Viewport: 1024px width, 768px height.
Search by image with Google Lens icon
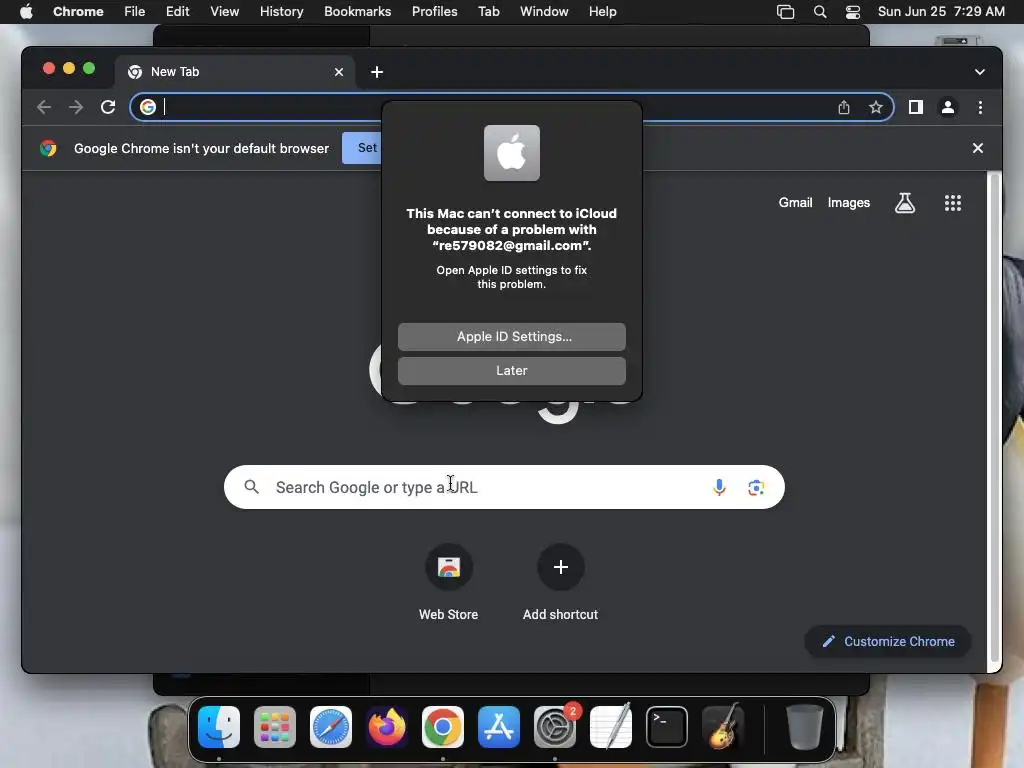(x=756, y=487)
